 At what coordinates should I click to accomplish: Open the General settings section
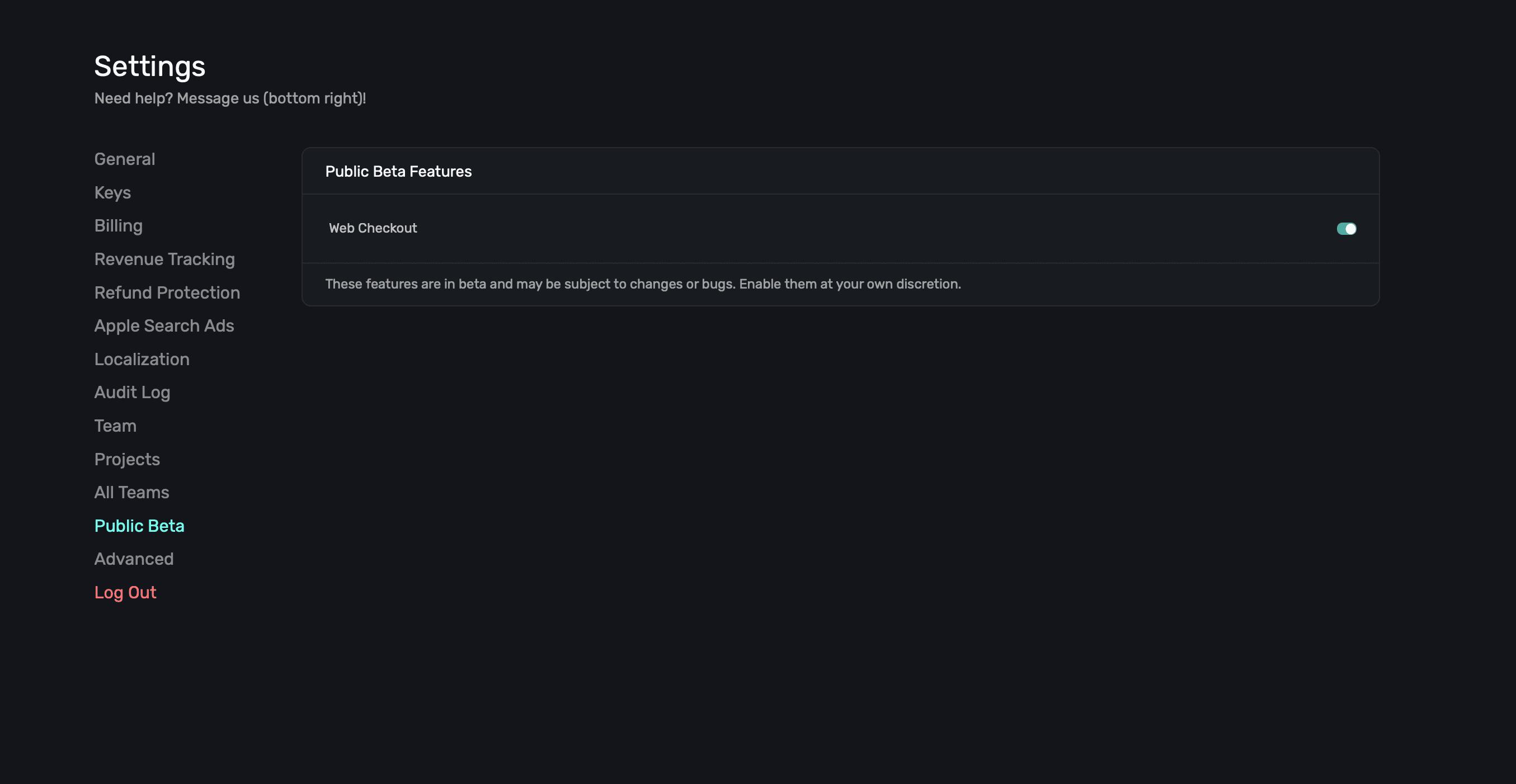(125, 159)
